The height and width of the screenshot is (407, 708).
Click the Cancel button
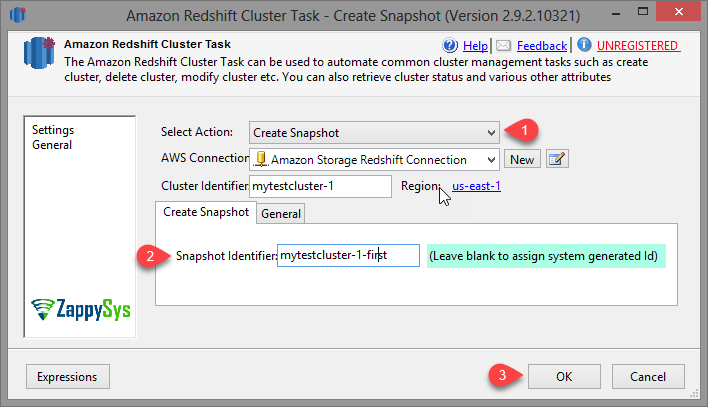648,376
